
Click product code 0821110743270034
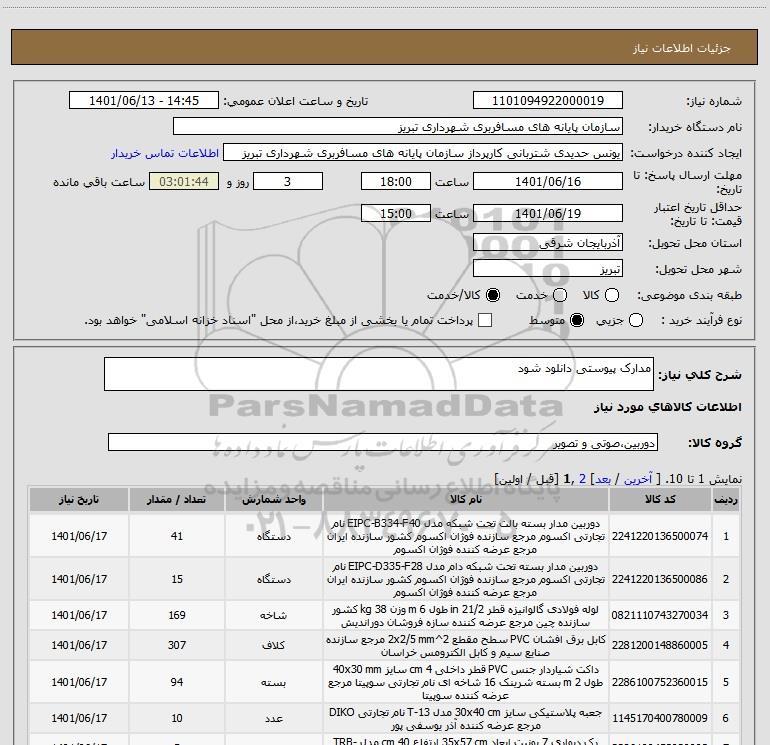coord(660,615)
